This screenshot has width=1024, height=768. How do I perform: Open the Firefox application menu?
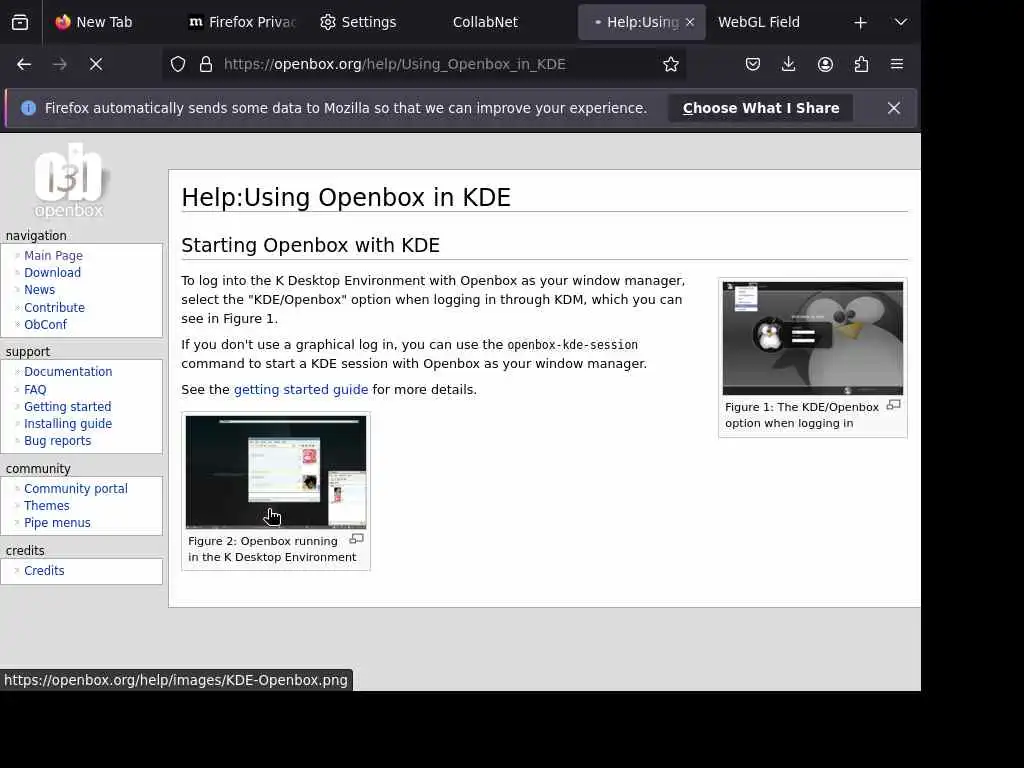click(x=897, y=64)
